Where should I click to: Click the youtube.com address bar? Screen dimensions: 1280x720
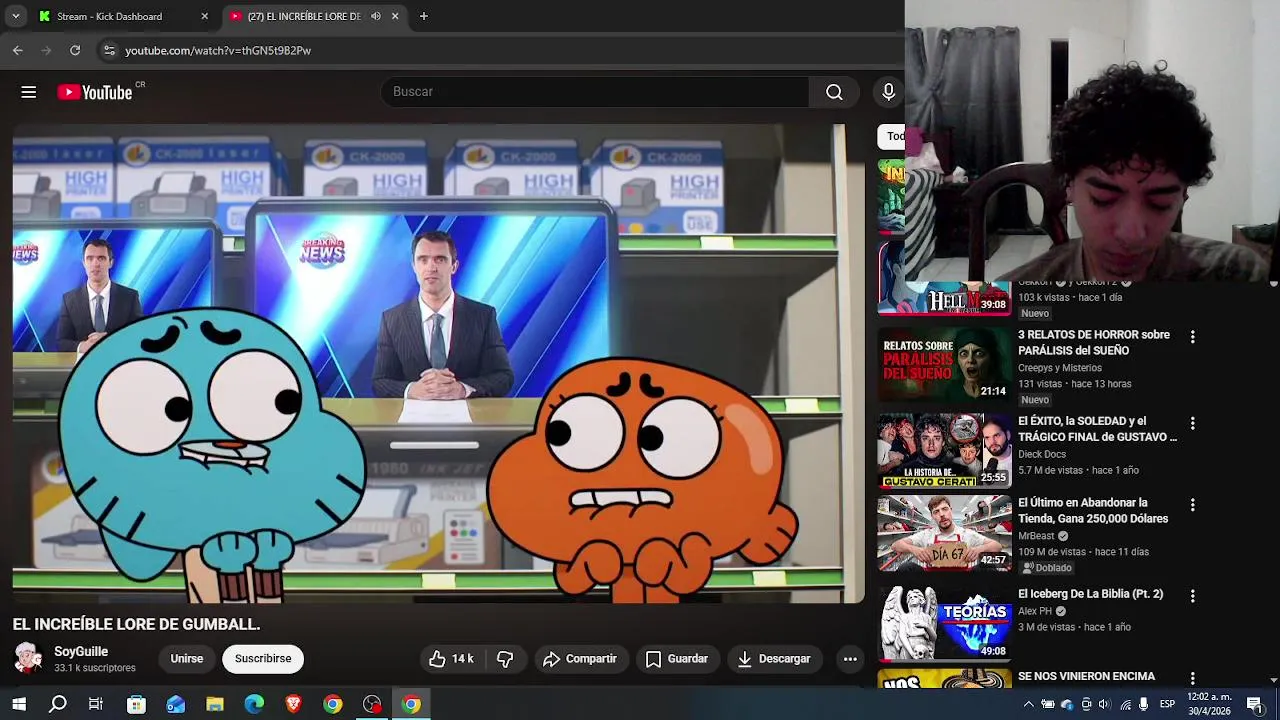(x=500, y=50)
